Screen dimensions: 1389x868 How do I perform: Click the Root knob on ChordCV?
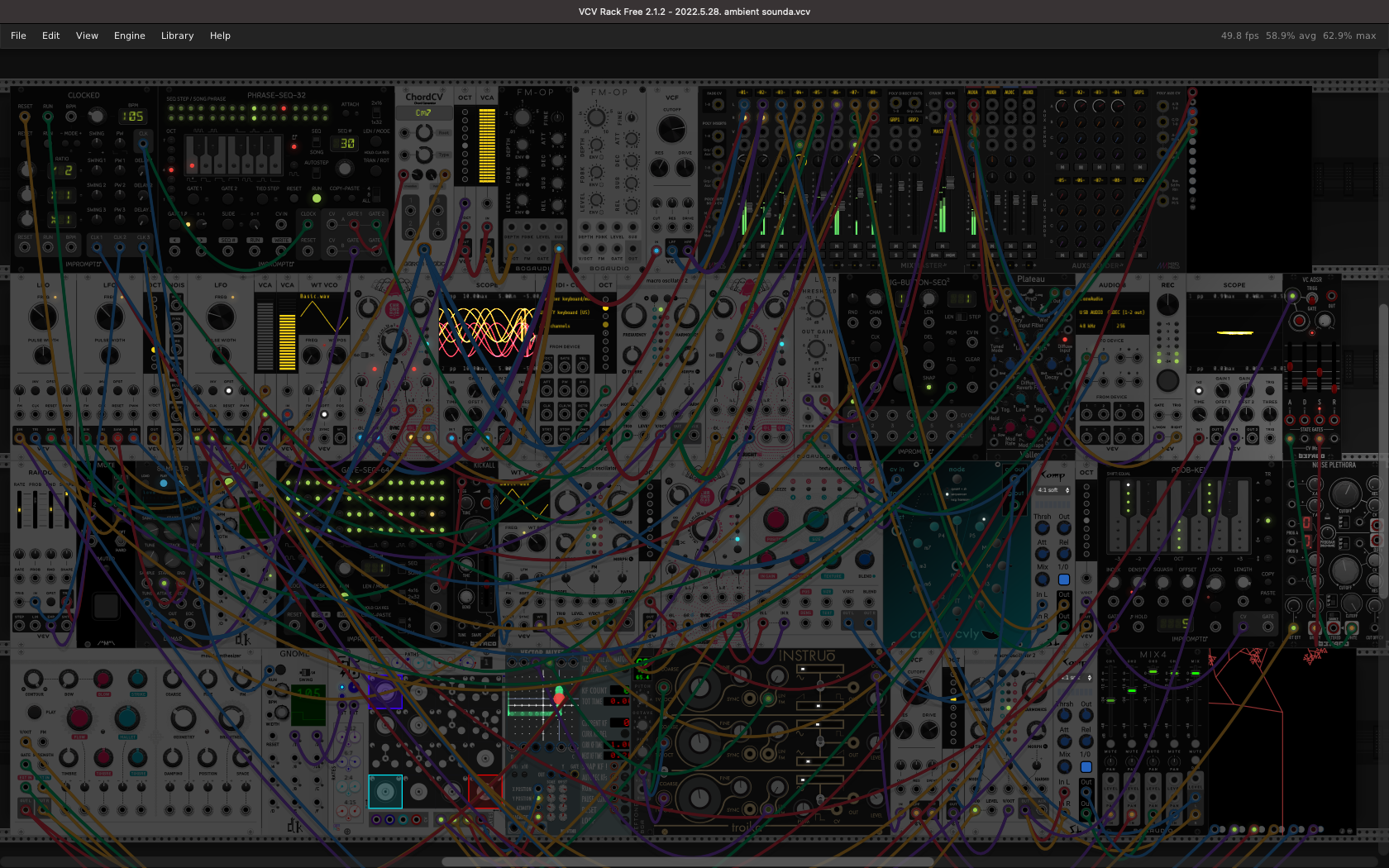coord(424,133)
